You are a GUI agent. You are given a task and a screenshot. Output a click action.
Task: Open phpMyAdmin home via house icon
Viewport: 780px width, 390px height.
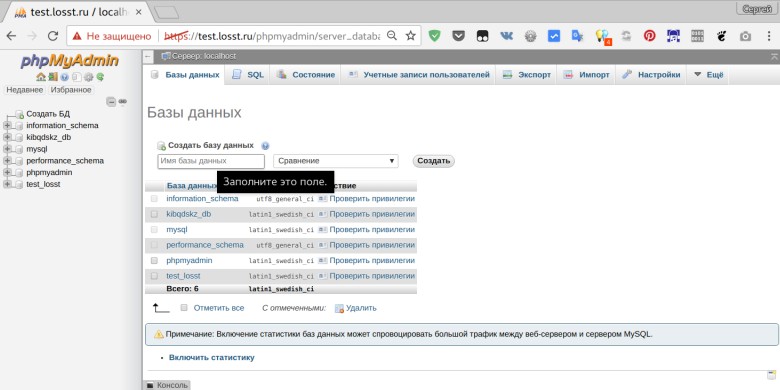[x=41, y=77]
